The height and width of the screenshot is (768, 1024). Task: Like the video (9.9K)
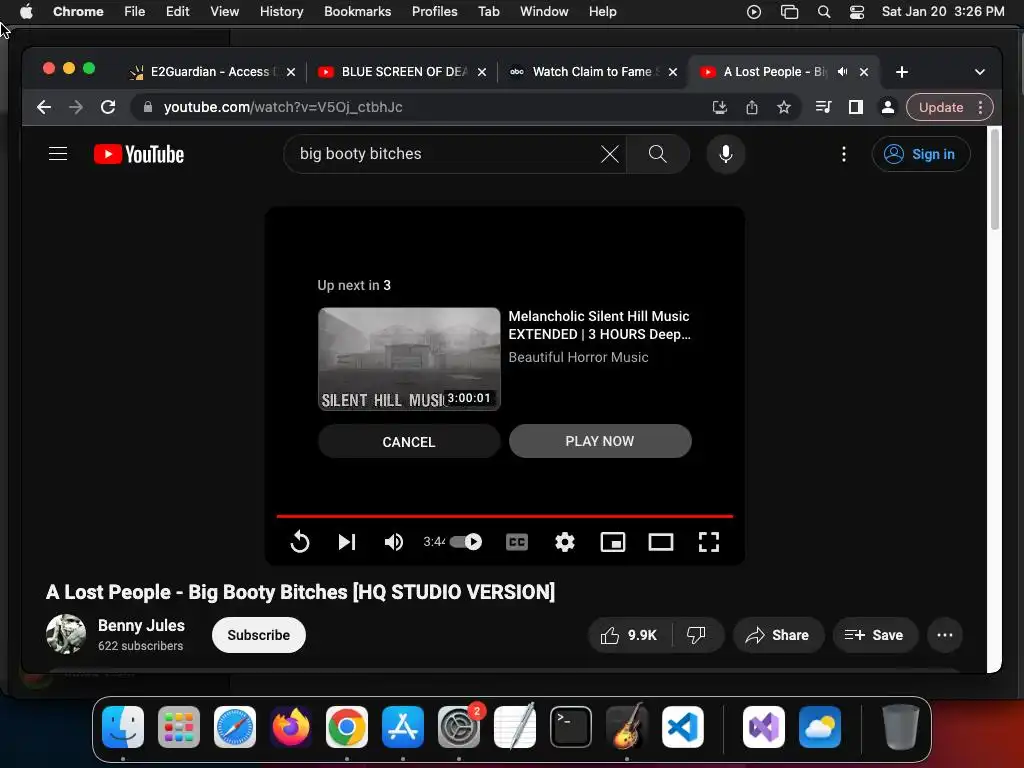pos(630,635)
